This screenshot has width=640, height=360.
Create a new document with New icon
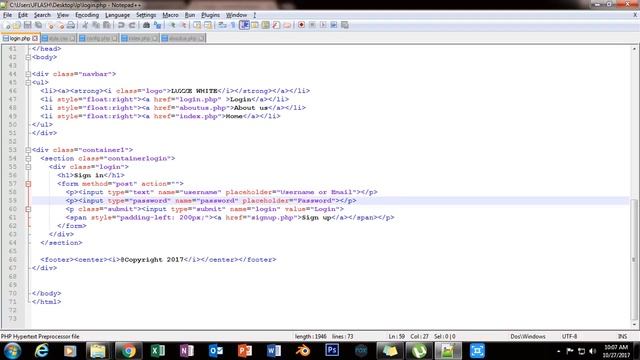pos(7,25)
